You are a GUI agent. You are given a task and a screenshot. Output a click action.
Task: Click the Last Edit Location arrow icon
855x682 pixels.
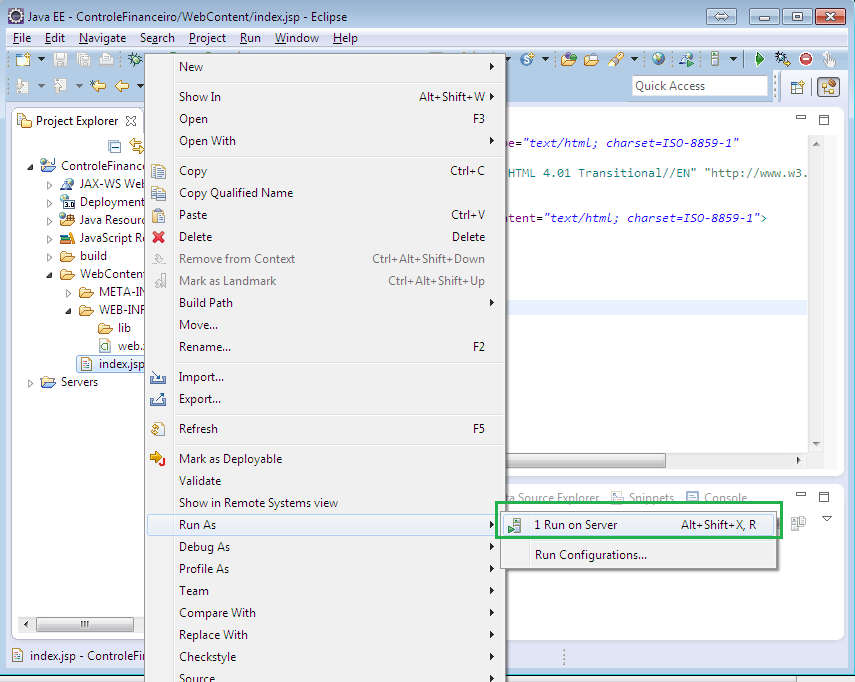pyautogui.click(x=98, y=86)
